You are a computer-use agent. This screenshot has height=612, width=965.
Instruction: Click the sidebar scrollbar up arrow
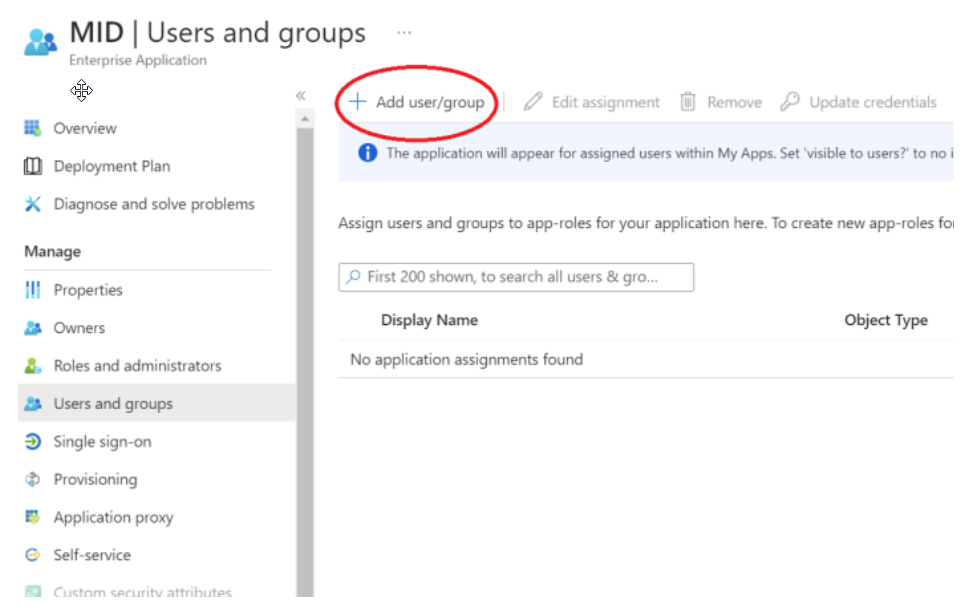click(305, 119)
